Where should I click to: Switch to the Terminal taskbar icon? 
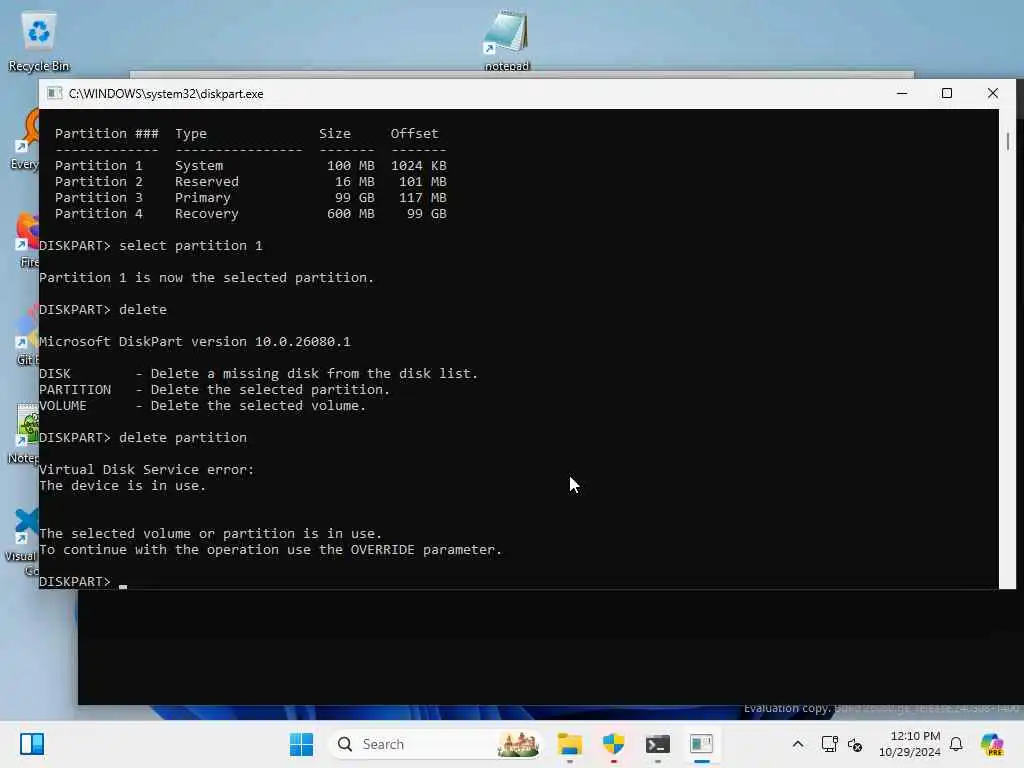click(x=657, y=744)
